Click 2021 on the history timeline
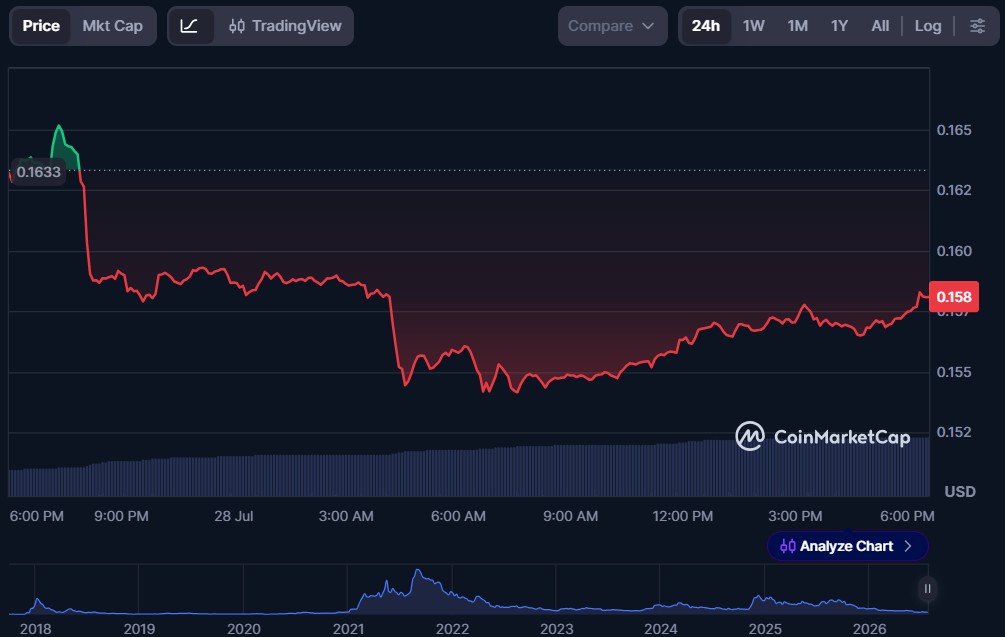Screen dimensions: 1005x637 coord(349,629)
